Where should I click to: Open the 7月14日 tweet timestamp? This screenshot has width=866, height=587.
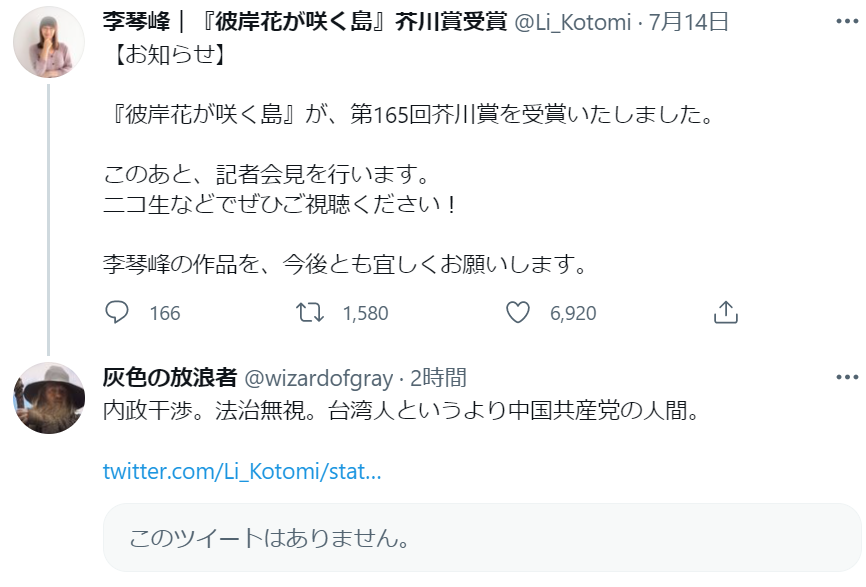pos(688,23)
